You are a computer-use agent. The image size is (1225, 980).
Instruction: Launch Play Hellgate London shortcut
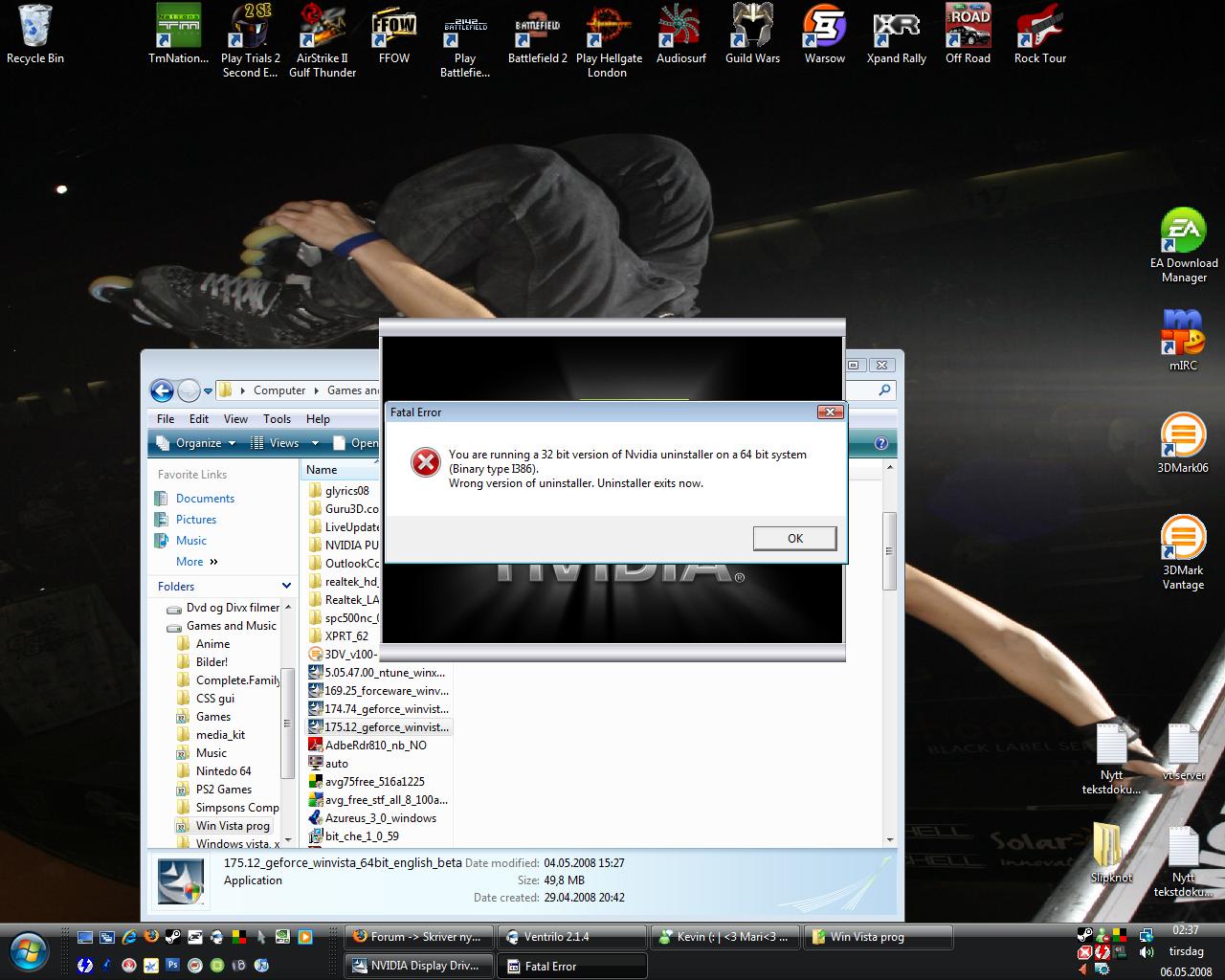pos(609,41)
